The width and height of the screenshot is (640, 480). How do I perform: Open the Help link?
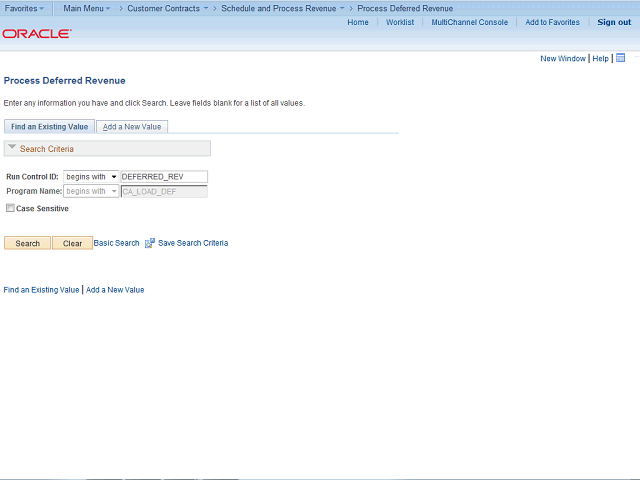(x=600, y=58)
